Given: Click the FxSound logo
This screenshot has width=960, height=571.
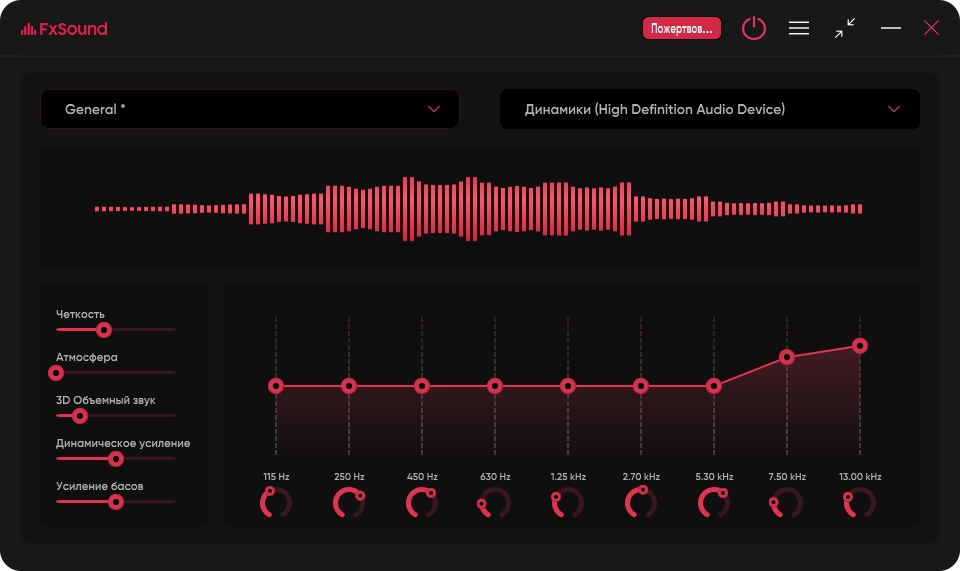Looking at the screenshot, I should [64, 29].
